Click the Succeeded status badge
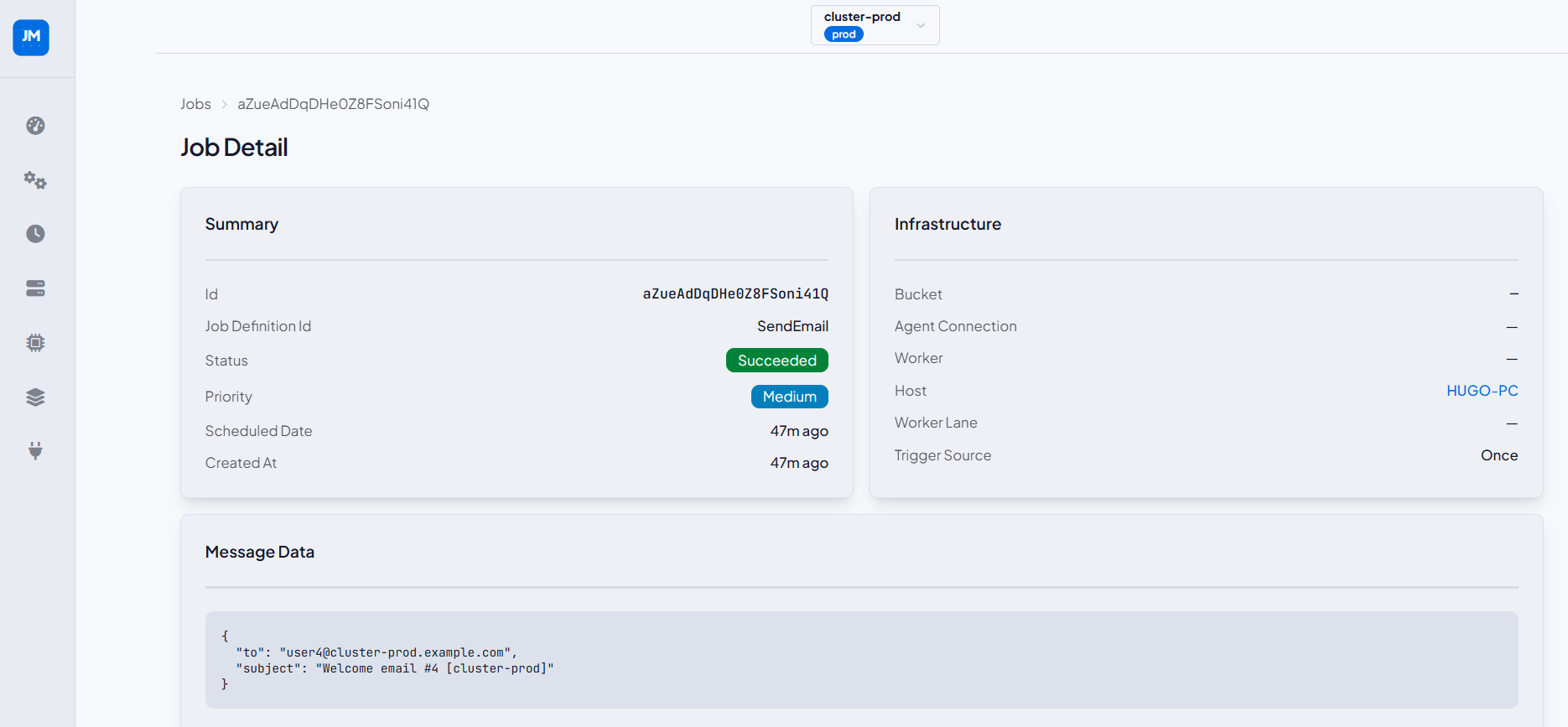This screenshot has height=727, width=1568. [x=776, y=361]
